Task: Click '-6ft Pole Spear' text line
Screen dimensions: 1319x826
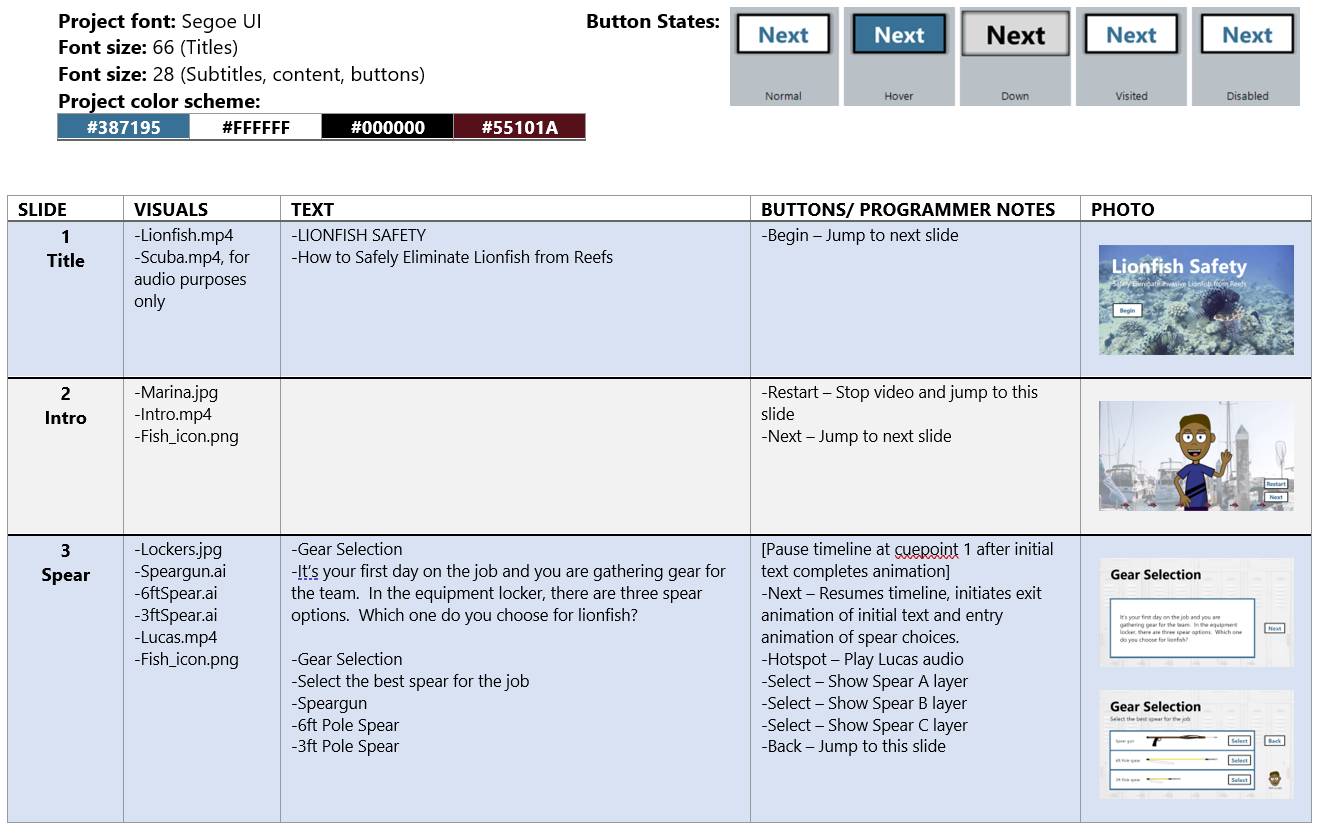Action: tap(345, 725)
